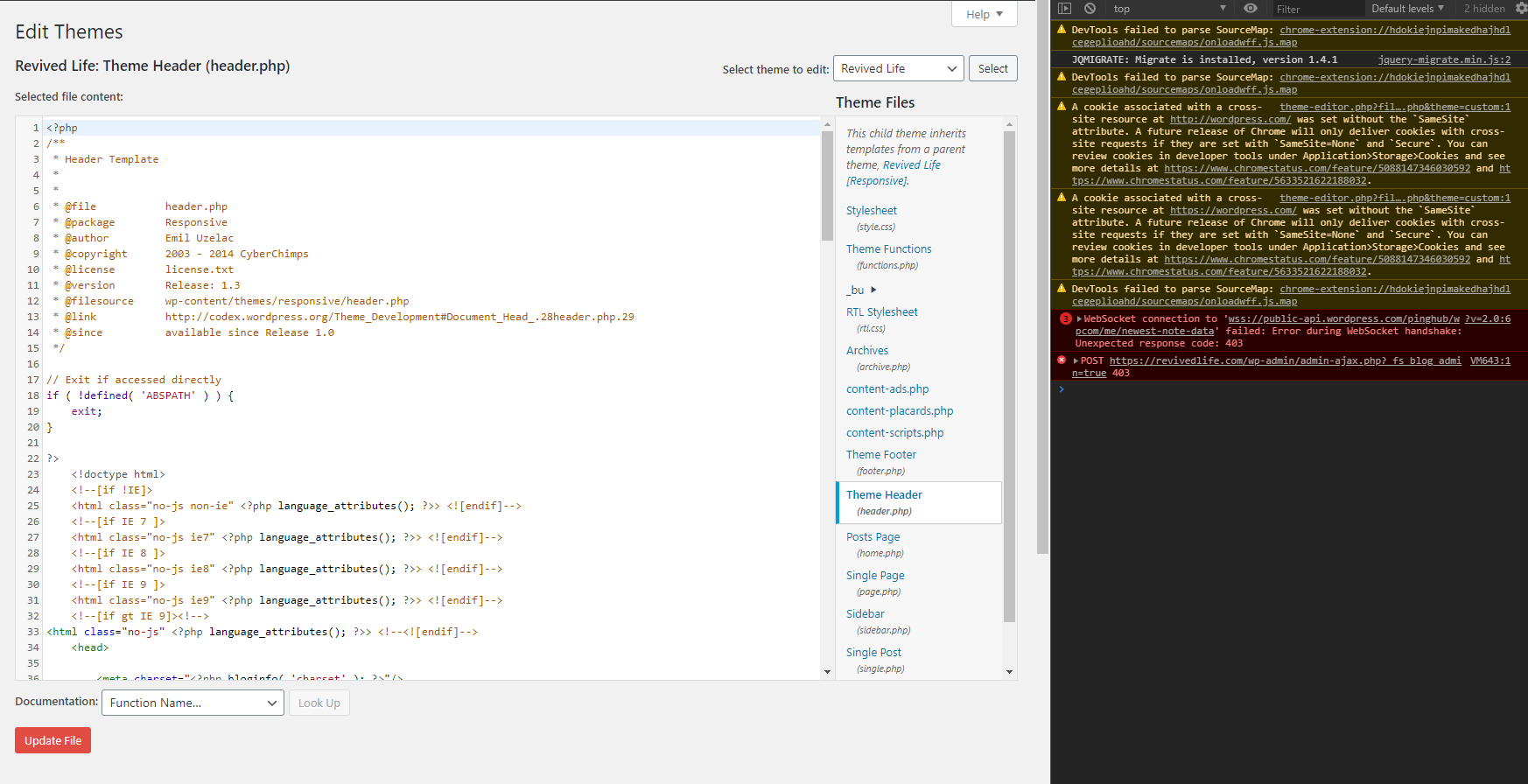Viewport: 1528px width, 784px height.
Task: Click Theme Files list scroll-up arrow
Action: click(x=1009, y=124)
